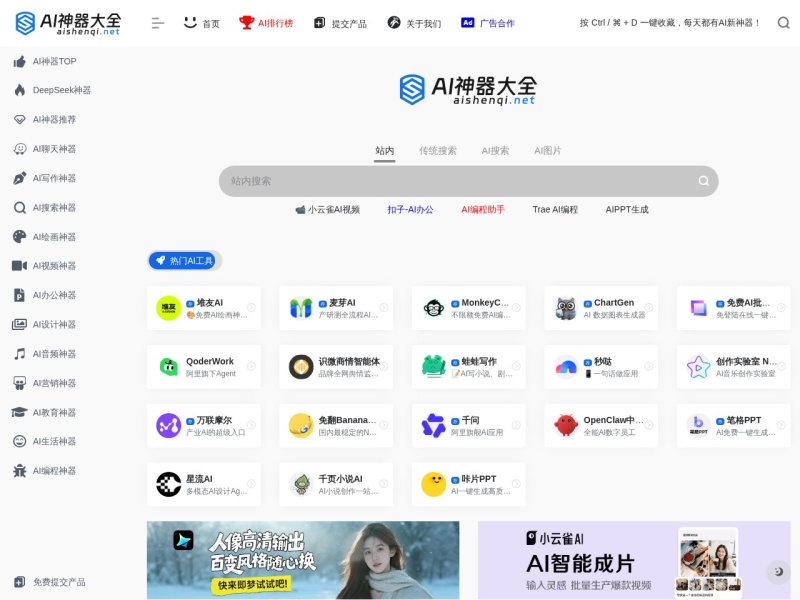Open the 小云雀AI AI智能成片 banner
The image size is (800, 600).
point(634,560)
